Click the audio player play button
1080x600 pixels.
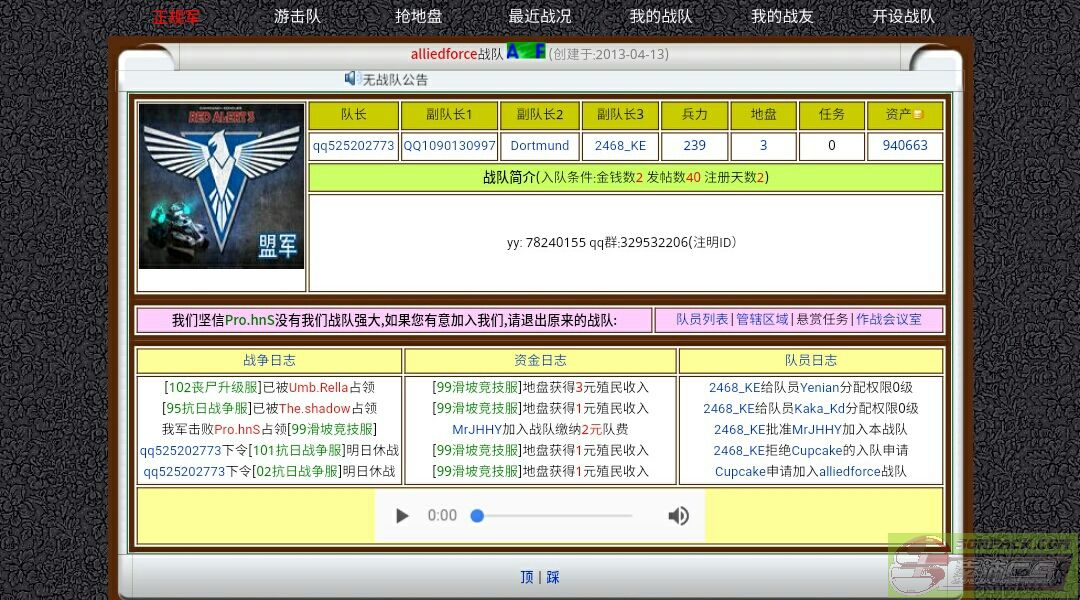coord(402,516)
